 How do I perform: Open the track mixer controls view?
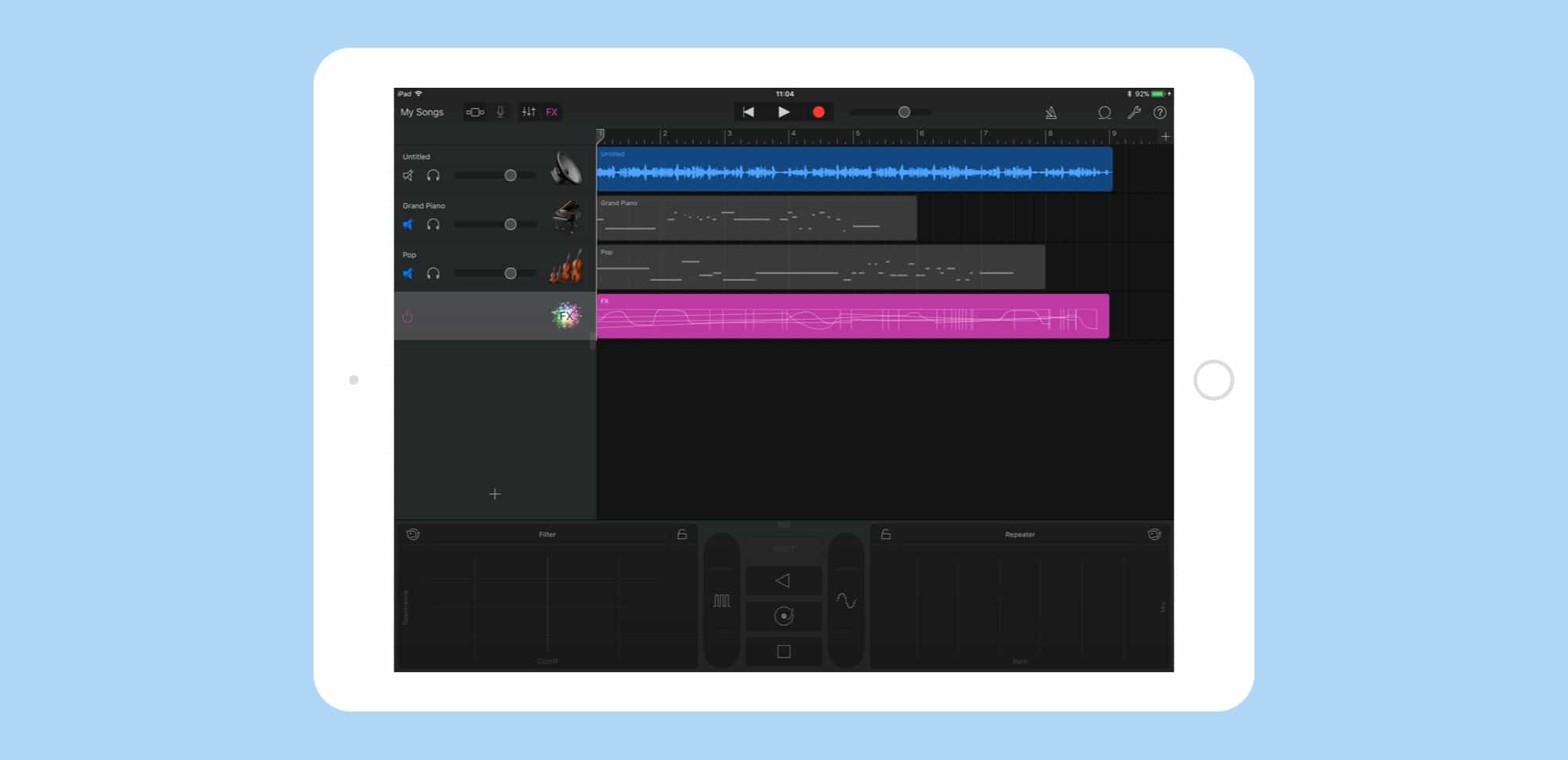[x=528, y=112]
